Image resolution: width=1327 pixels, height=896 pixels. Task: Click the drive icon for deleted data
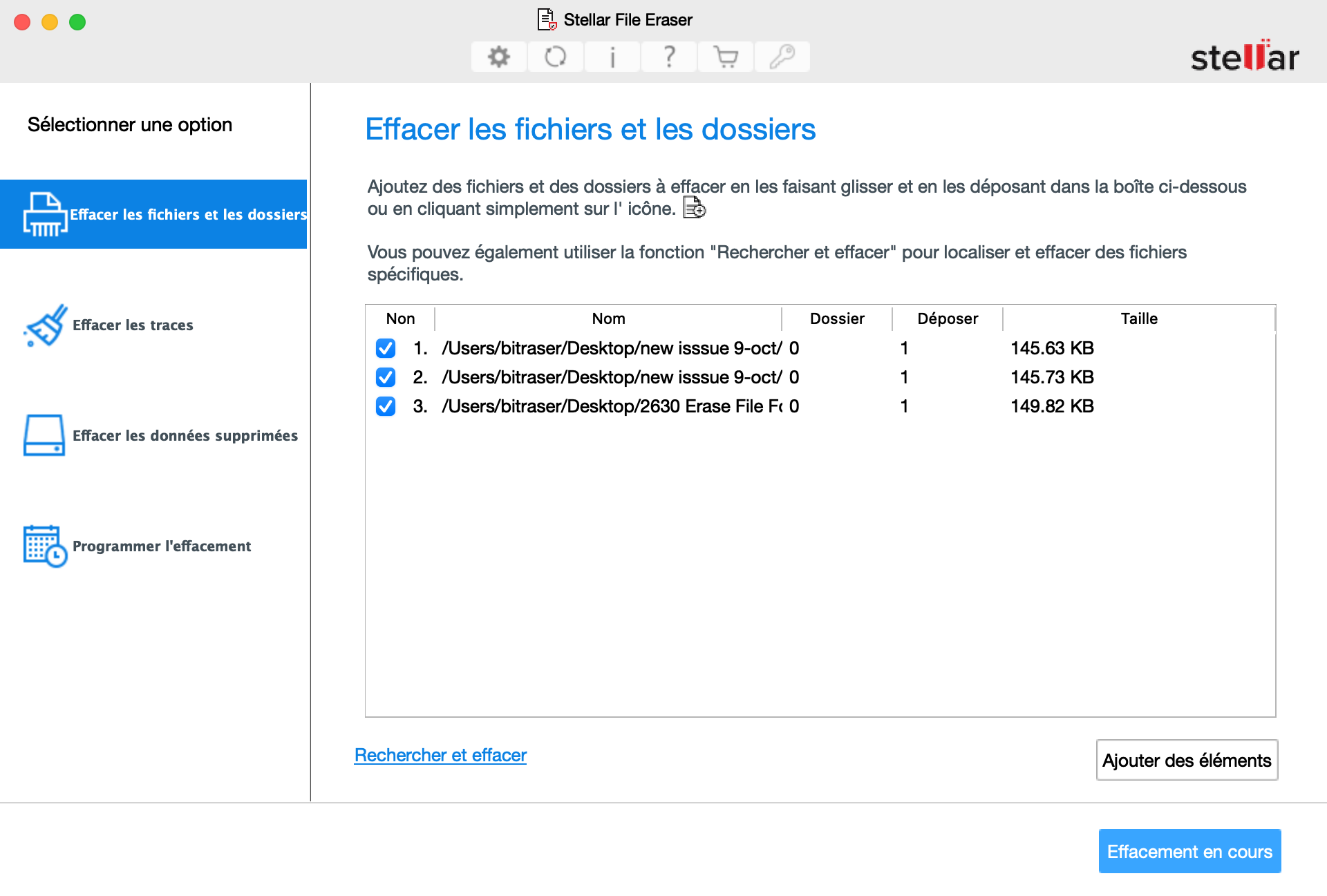(44, 435)
